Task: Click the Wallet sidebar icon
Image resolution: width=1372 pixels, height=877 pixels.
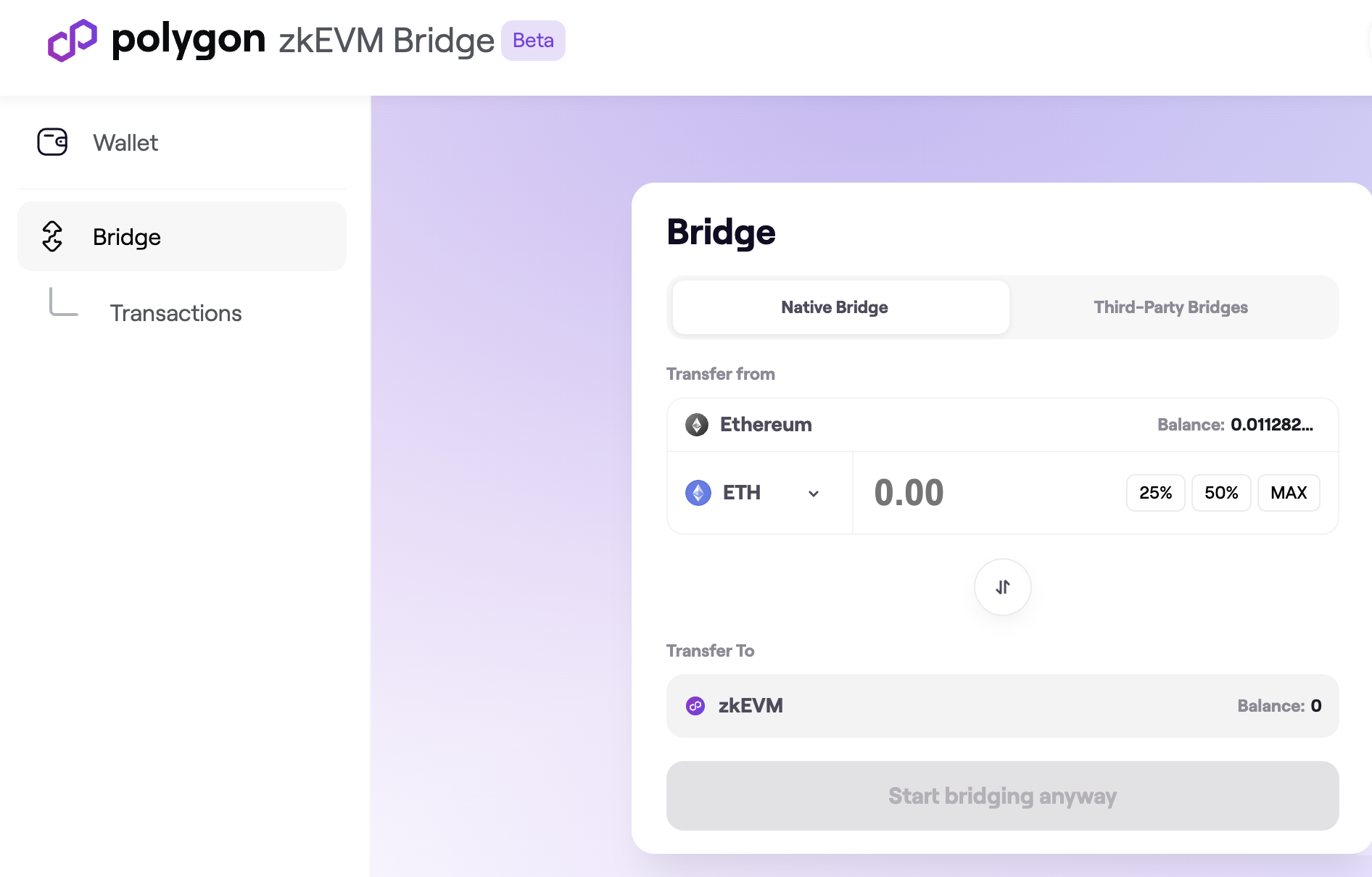Action: [x=52, y=142]
